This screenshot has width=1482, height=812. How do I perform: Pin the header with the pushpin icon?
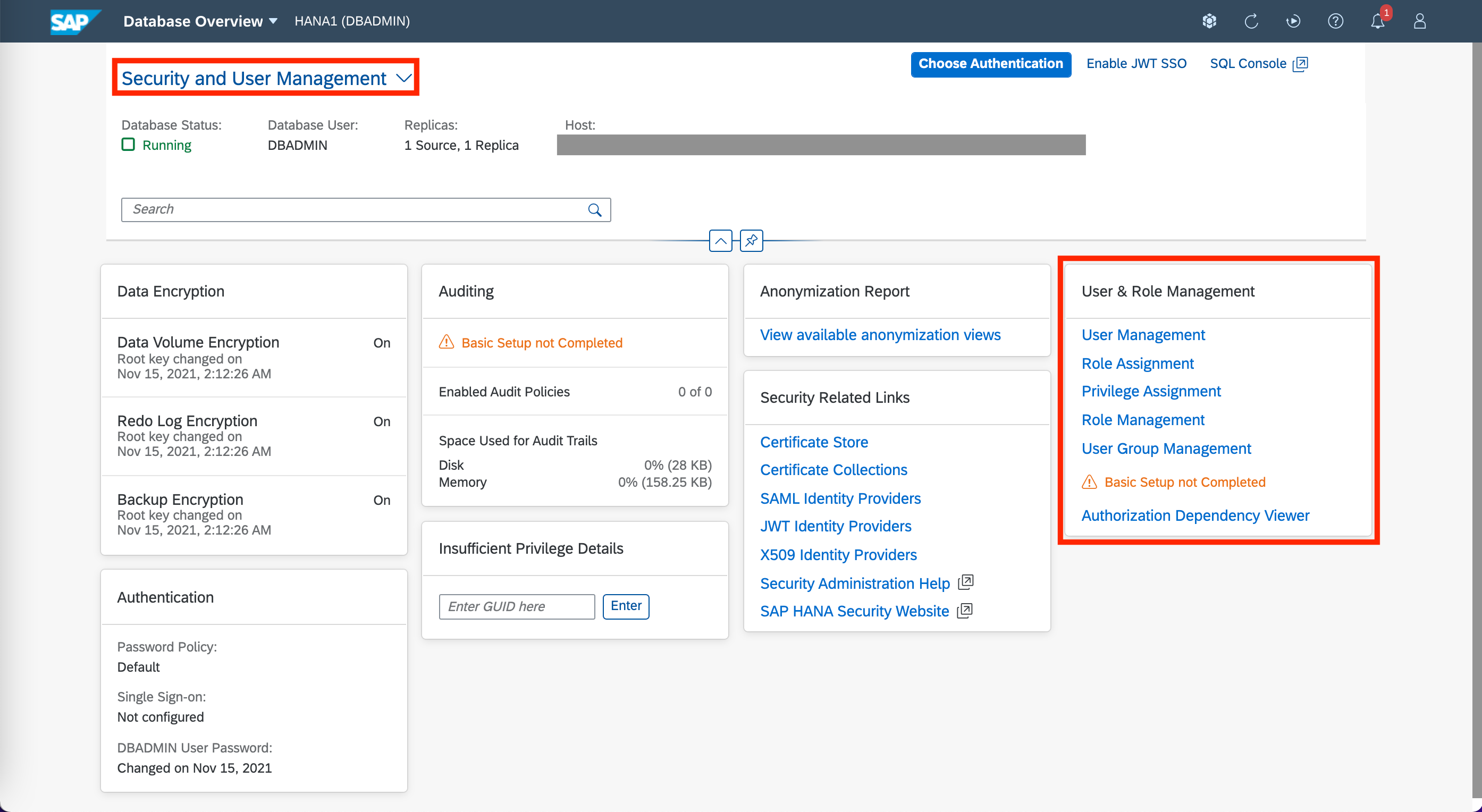click(x=751, y=240)
